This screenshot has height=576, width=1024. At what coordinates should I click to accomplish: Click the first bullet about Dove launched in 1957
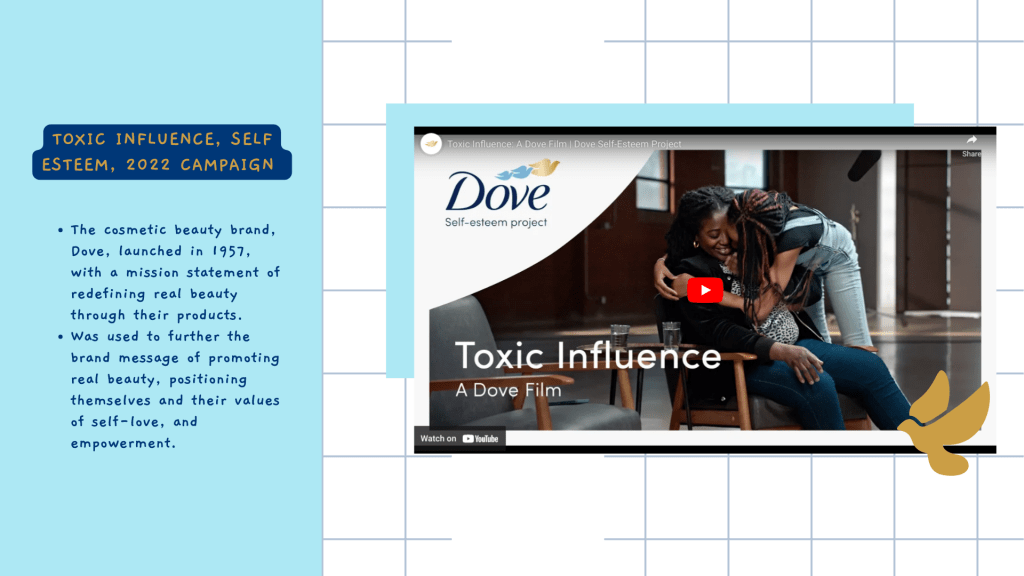172,272
